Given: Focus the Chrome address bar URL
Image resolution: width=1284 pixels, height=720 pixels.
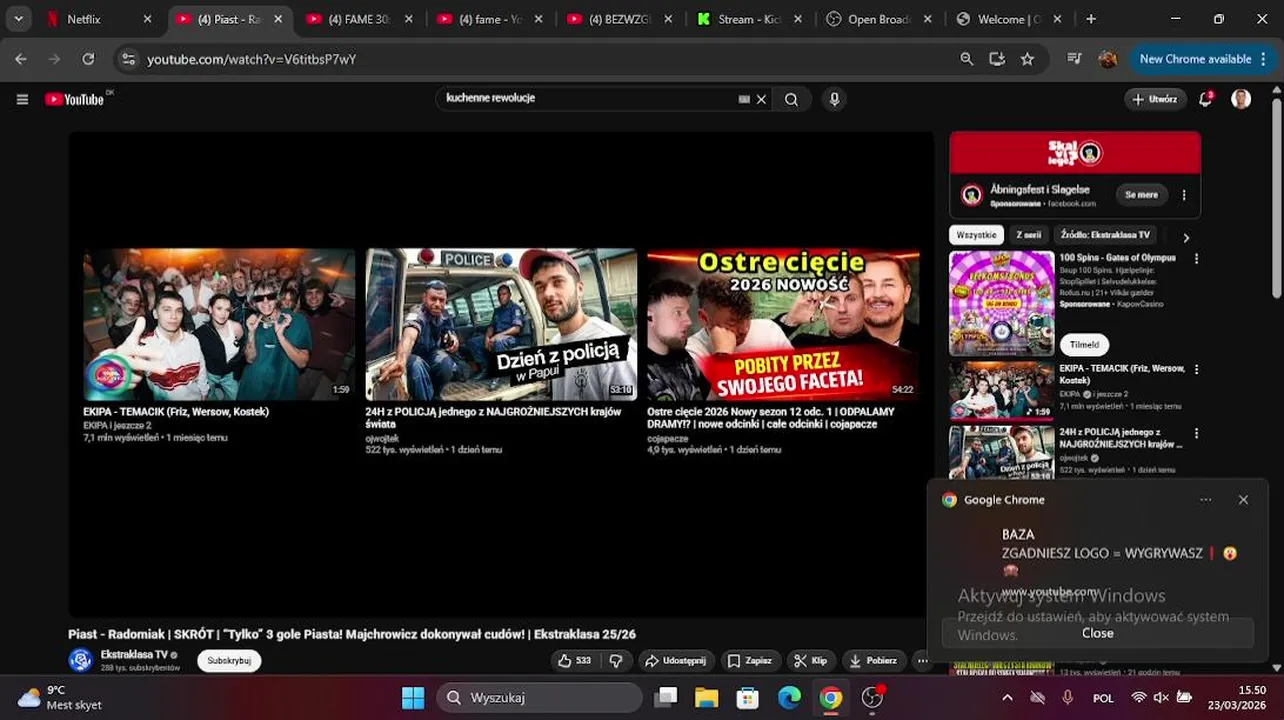Looking at the screenshot, I should tap(252, 59).
